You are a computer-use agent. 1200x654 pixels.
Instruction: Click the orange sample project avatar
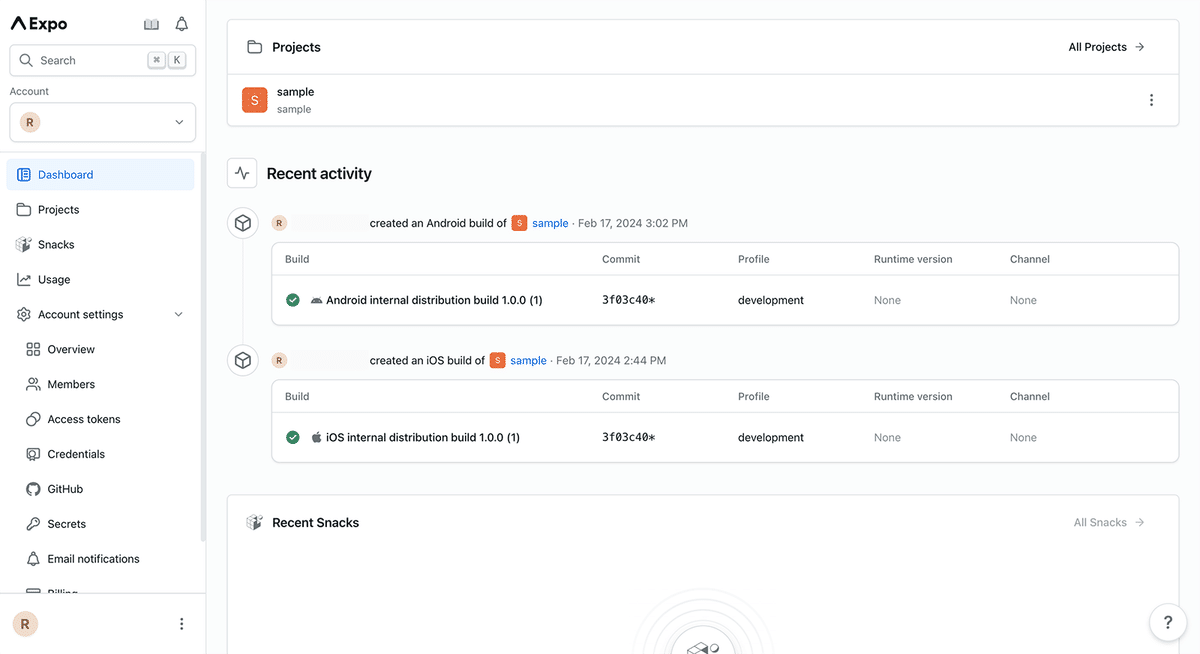tap(255, 100)
